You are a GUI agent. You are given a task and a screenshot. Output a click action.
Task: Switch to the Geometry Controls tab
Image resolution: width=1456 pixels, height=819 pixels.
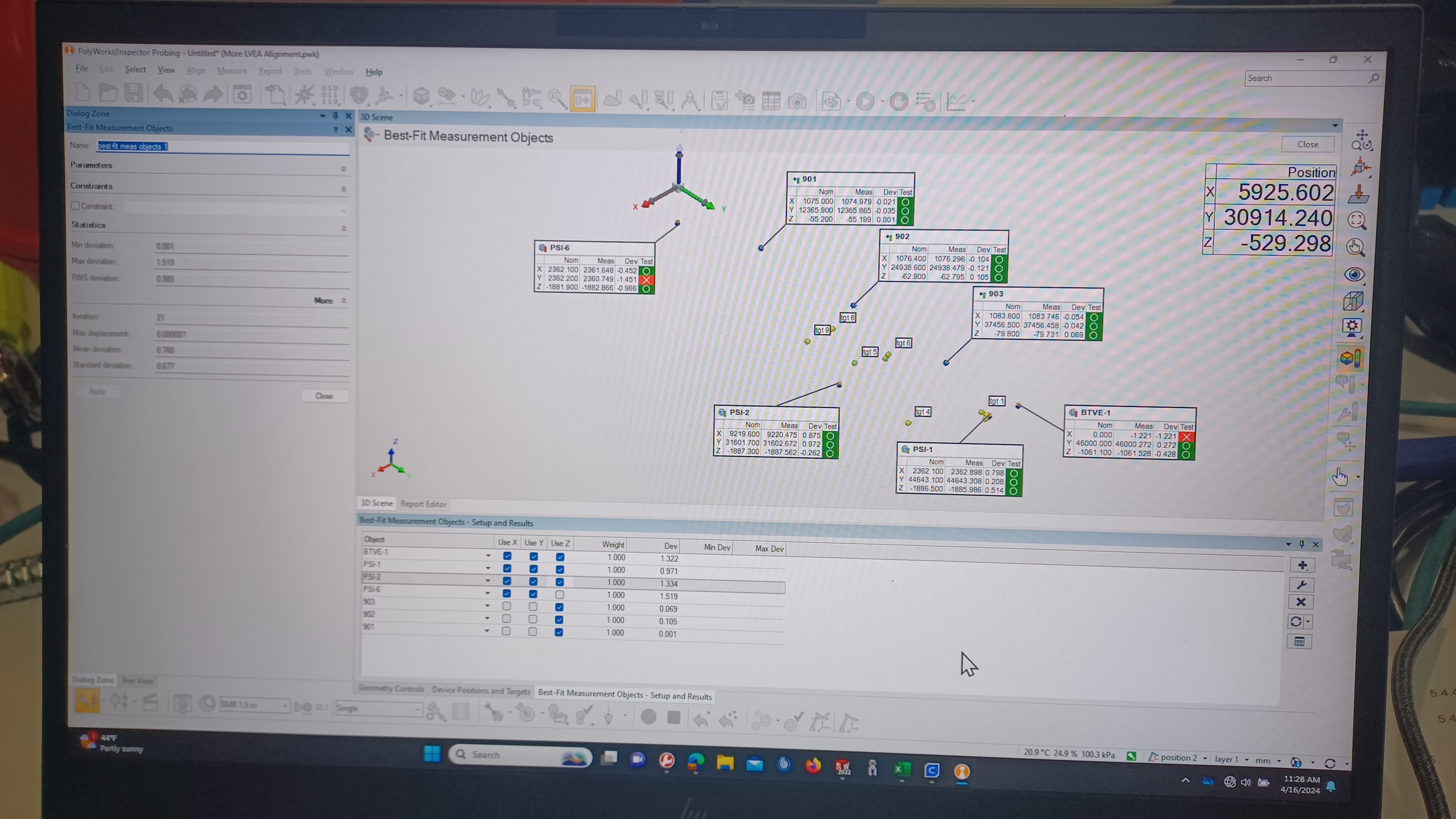coord(391,688)
